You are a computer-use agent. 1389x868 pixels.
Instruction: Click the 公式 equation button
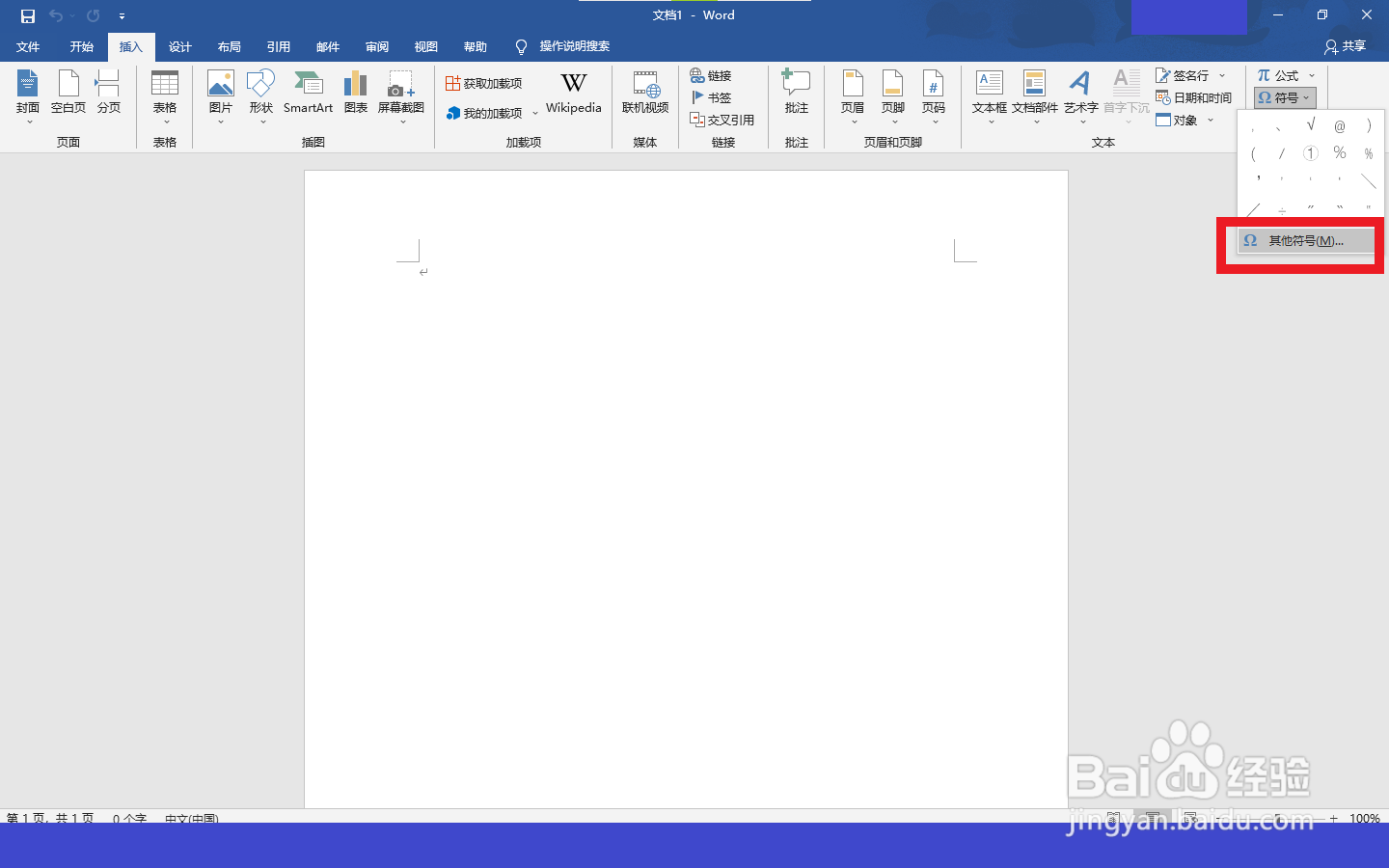point(1278,75)
